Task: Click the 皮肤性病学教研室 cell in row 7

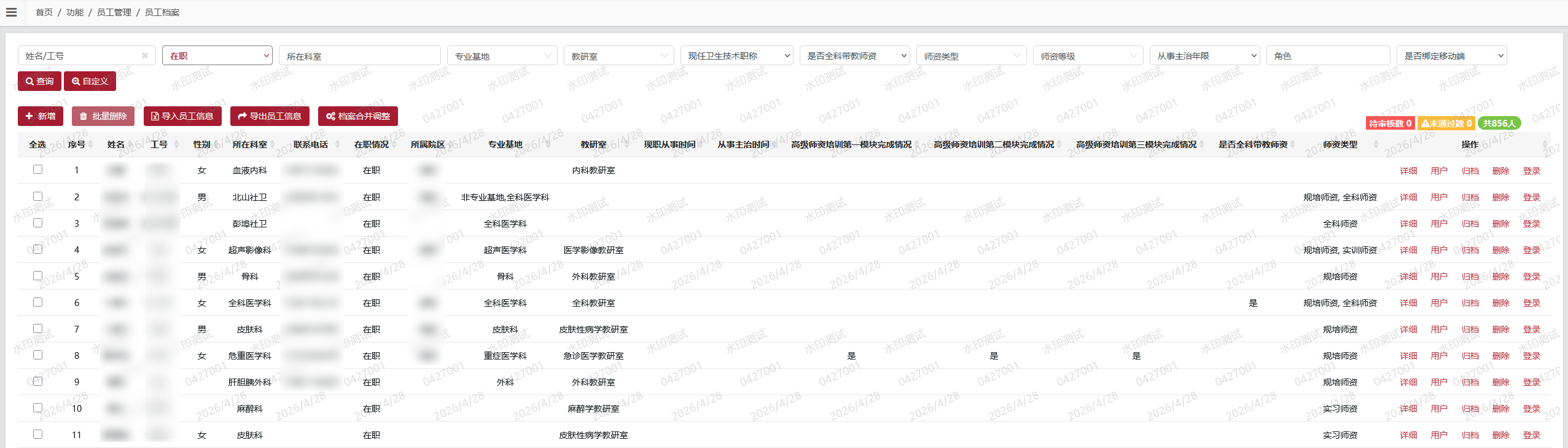Action: click(593, 329)
